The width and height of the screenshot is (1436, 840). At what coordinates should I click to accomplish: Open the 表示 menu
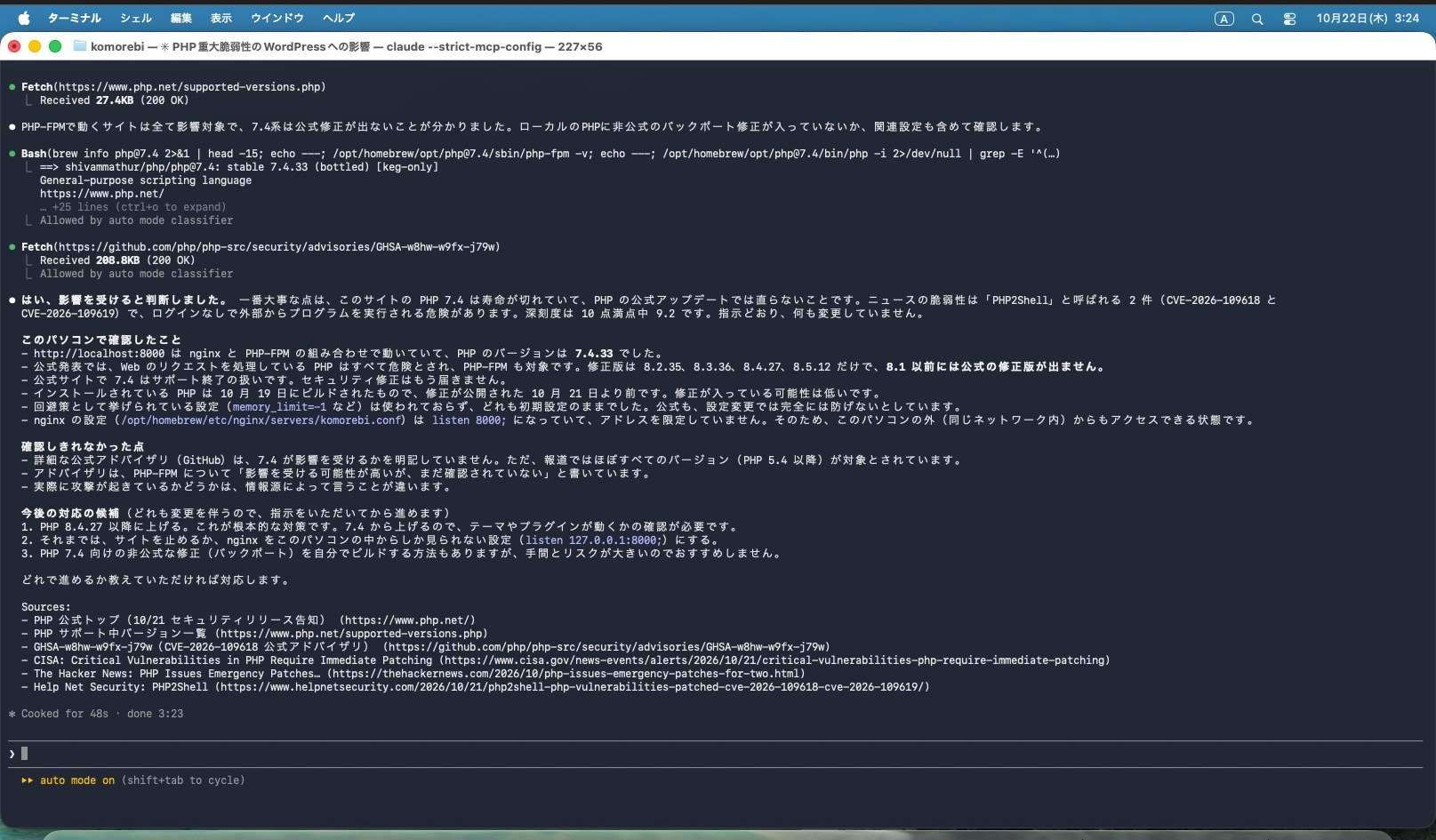click(x=221, y=18)
